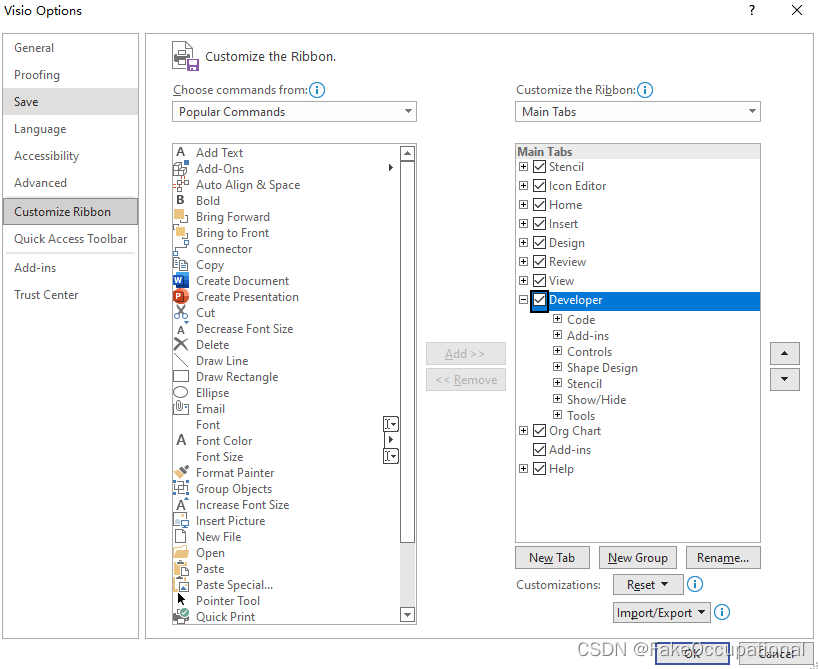Uncheck the Stencil main tab checkbox
The image size is (820, 669).
[539, 167]
